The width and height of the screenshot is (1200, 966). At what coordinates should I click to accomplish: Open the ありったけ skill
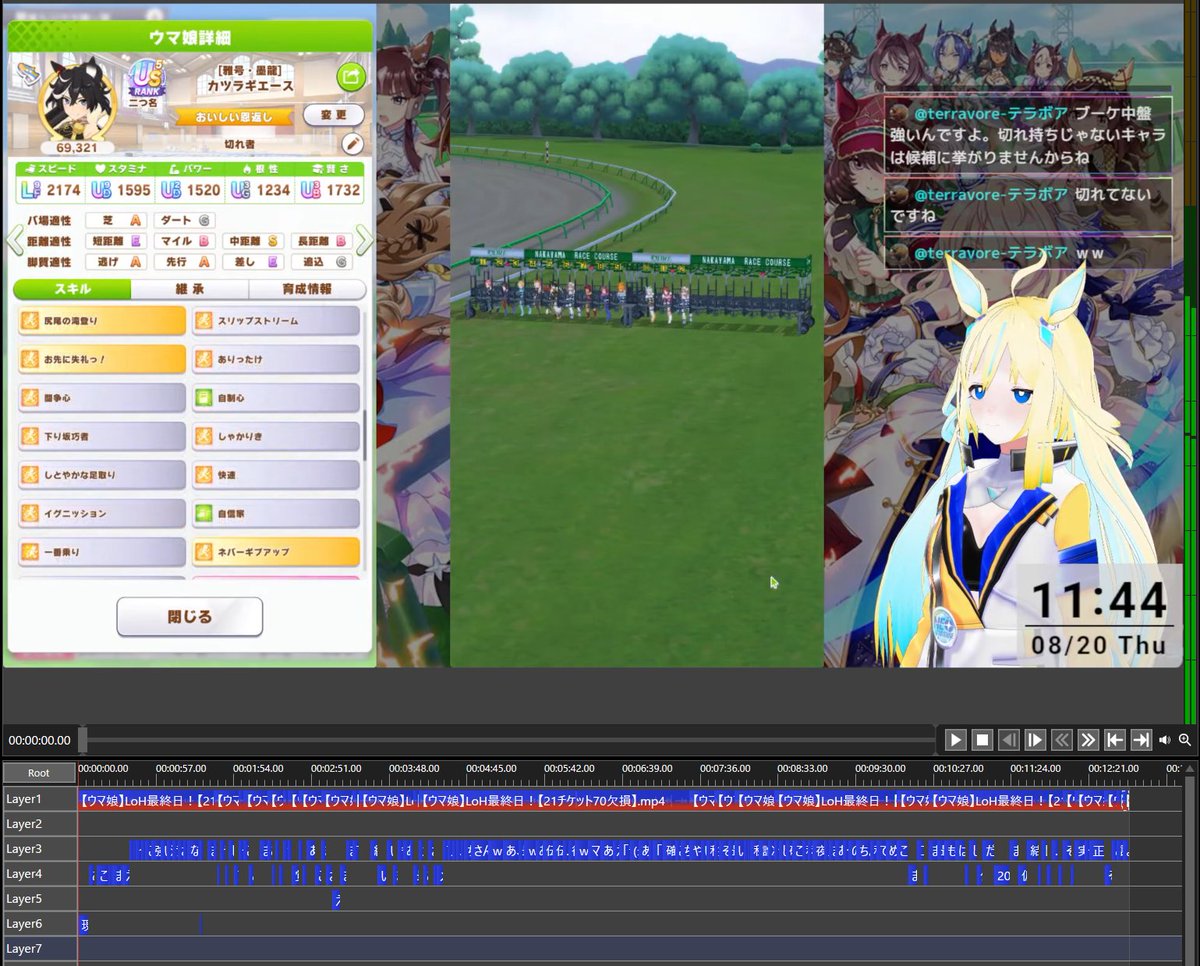[275, 359]
